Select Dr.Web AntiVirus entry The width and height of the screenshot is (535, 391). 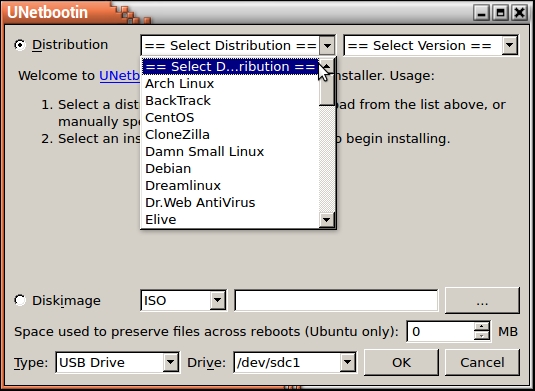230,203
